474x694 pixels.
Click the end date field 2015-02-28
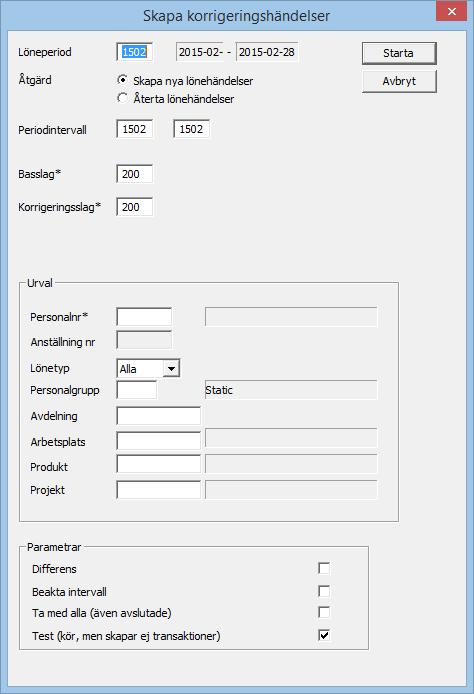click(267, 52)
